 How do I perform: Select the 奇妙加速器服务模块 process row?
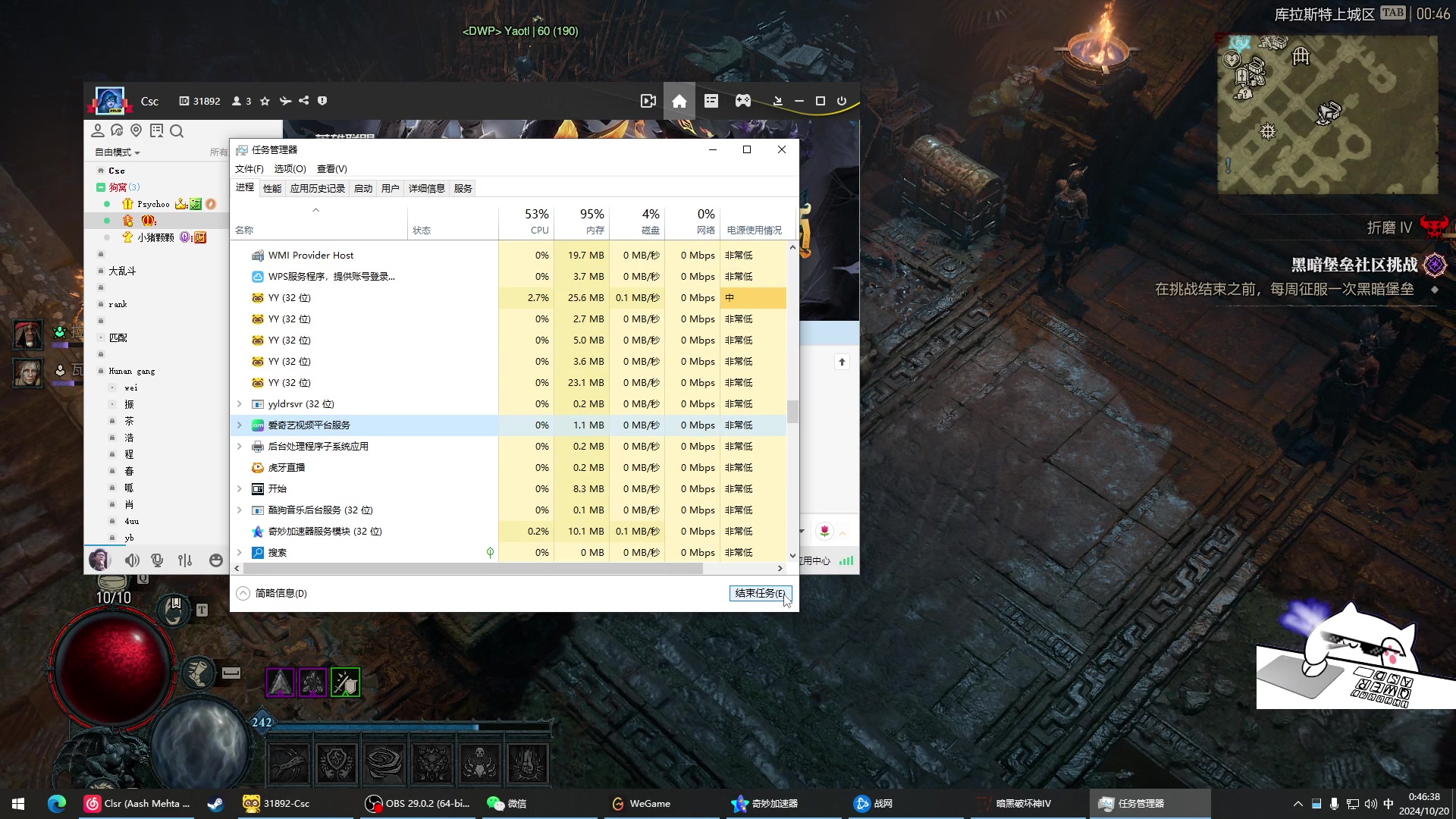[508, 532]
